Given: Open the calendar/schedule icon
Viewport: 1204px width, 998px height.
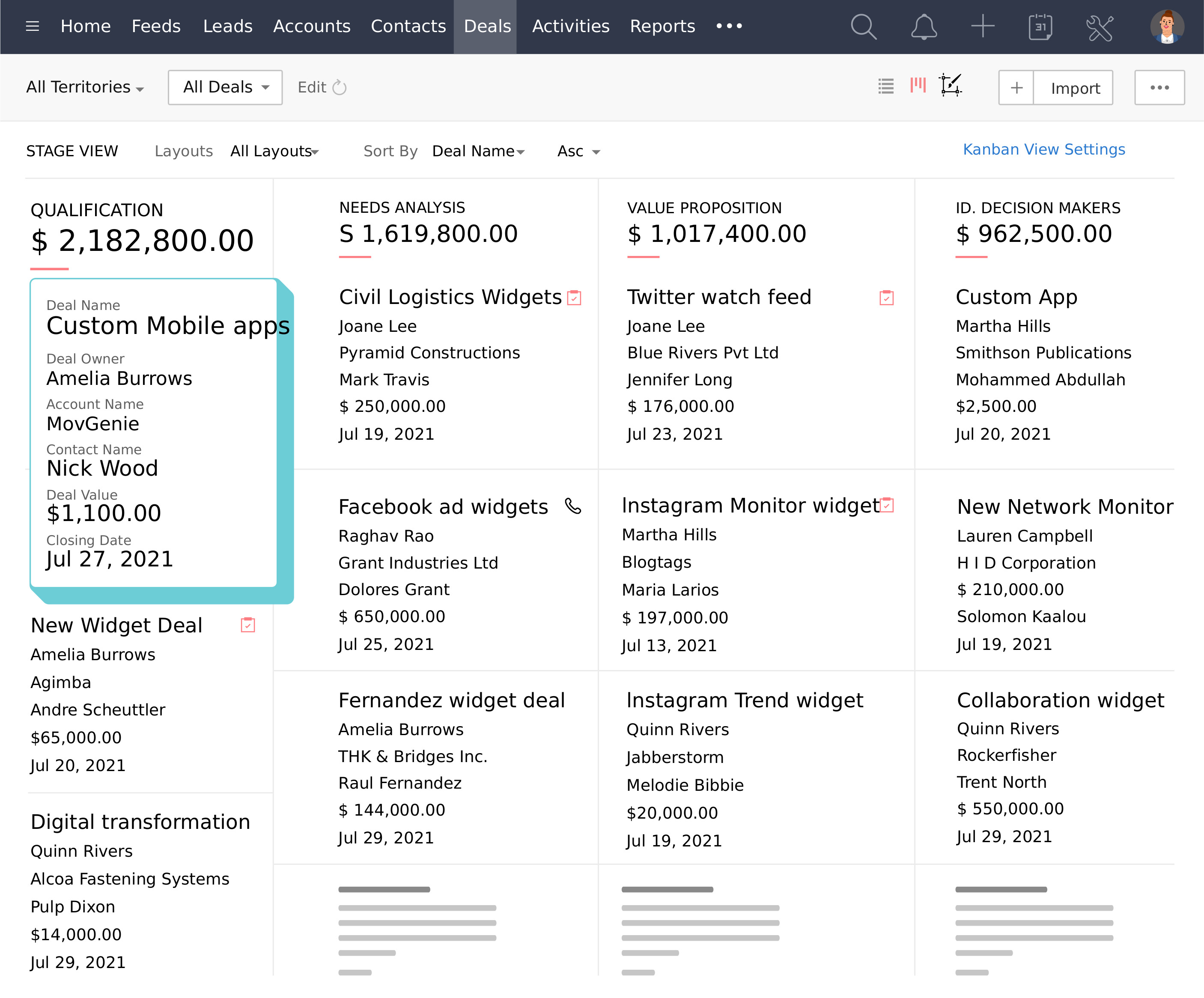Looking at the screenshot, I should [x=1041, y=27].
